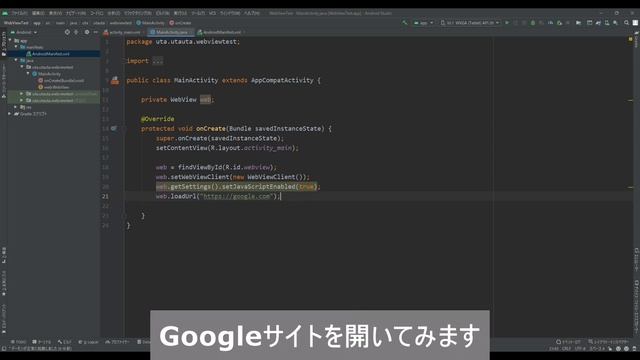Screen dimensions: 640x360
Task: Click the upper warning stripe mark in editor scrollbar
Action: 630,100
